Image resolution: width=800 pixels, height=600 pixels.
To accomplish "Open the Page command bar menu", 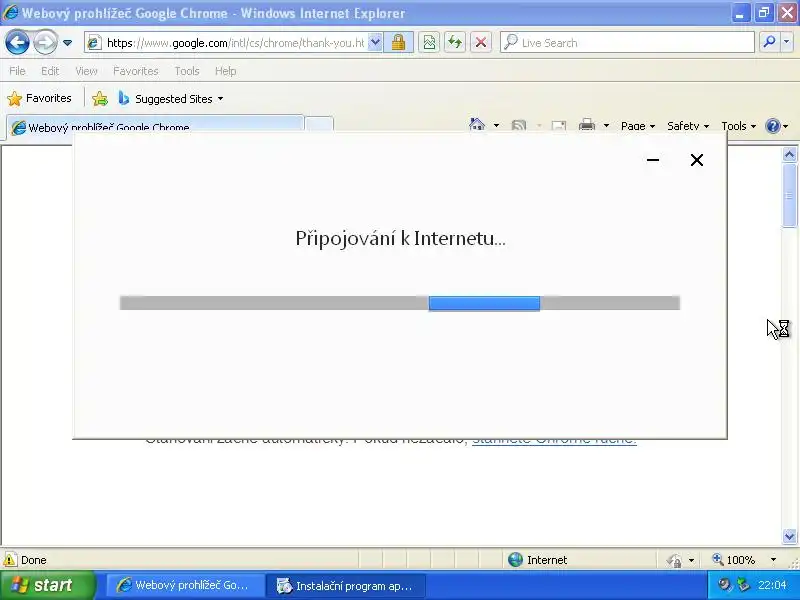I will point(638,126).
